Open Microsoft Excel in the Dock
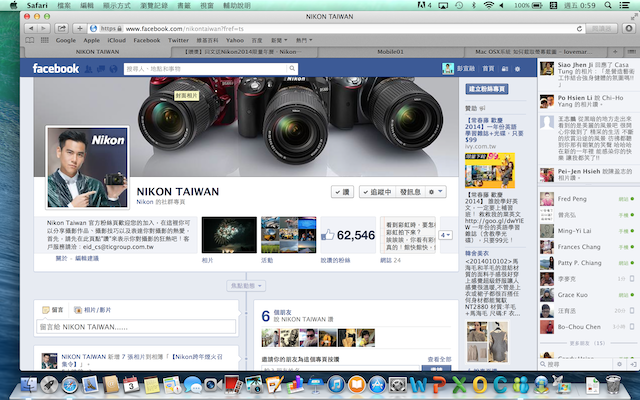The width and height of the screenshot is (640, 400). [x=459, y=384]
